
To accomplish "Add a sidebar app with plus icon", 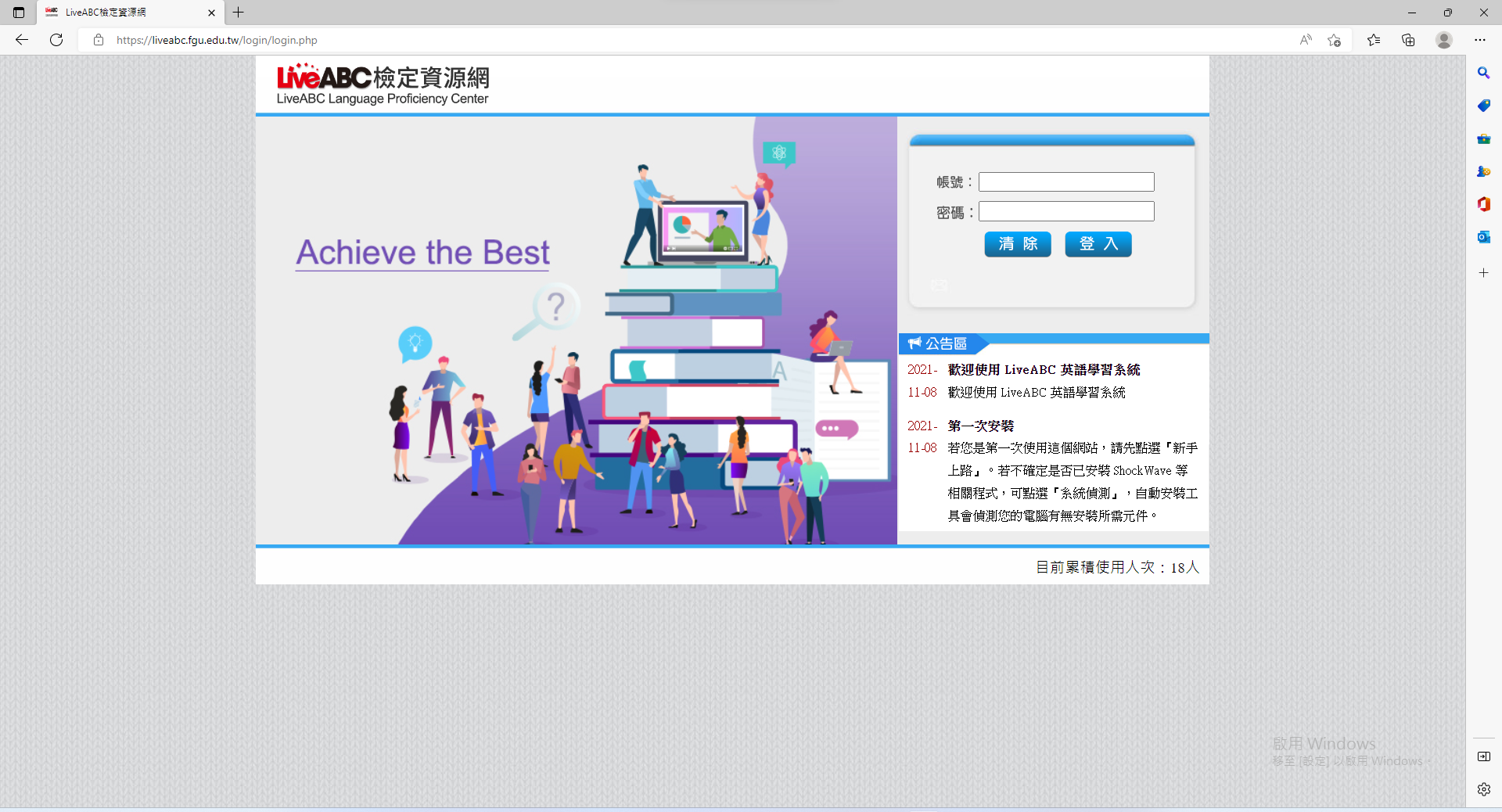I will tap(1483, 273).
